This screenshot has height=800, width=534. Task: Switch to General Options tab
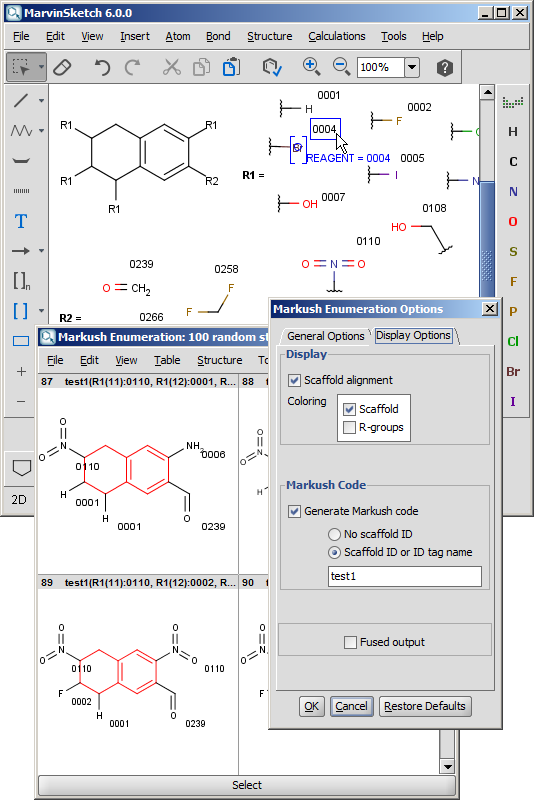pyautogui.click(x=325, y=336)
